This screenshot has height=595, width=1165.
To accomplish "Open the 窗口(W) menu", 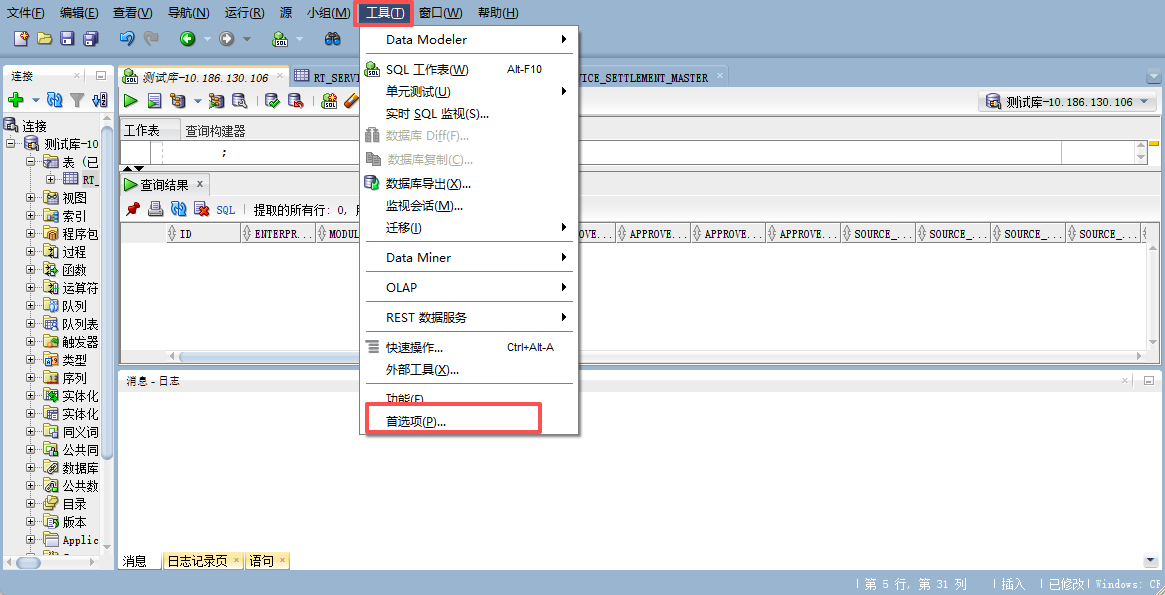I will pos(440,13).
